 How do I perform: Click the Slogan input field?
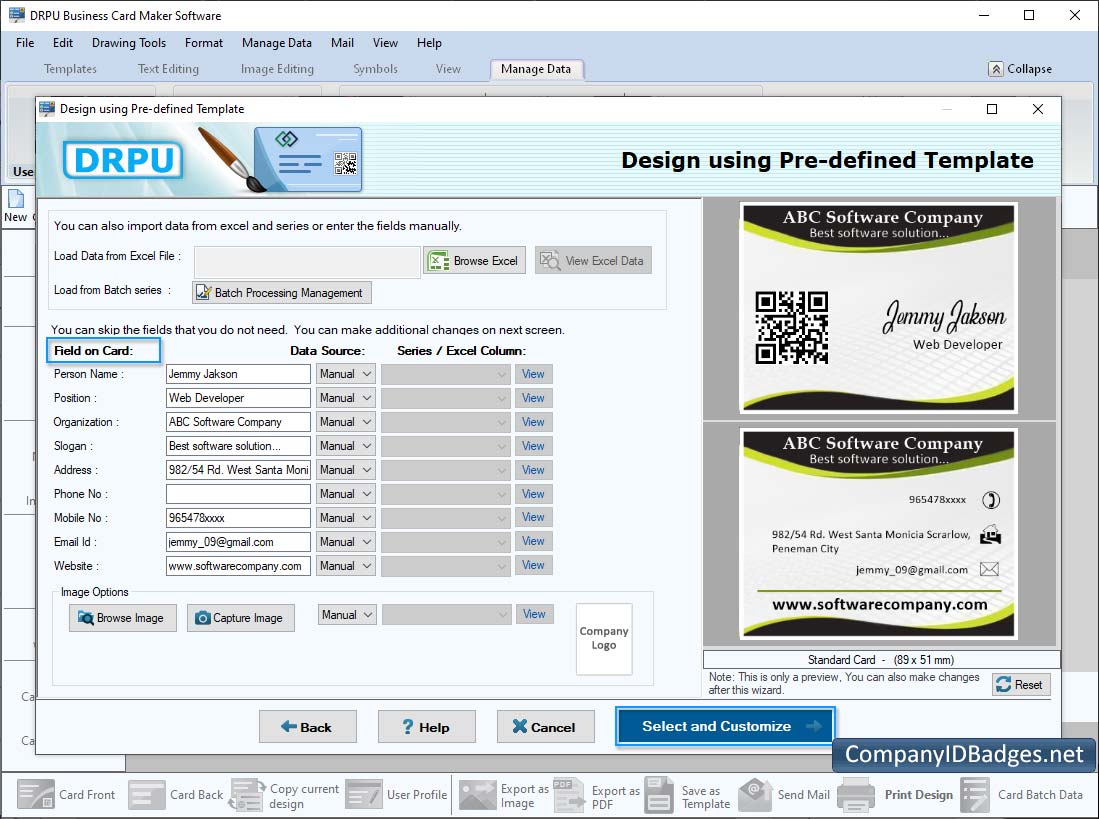pyautogui.click(x=238, y=446)
